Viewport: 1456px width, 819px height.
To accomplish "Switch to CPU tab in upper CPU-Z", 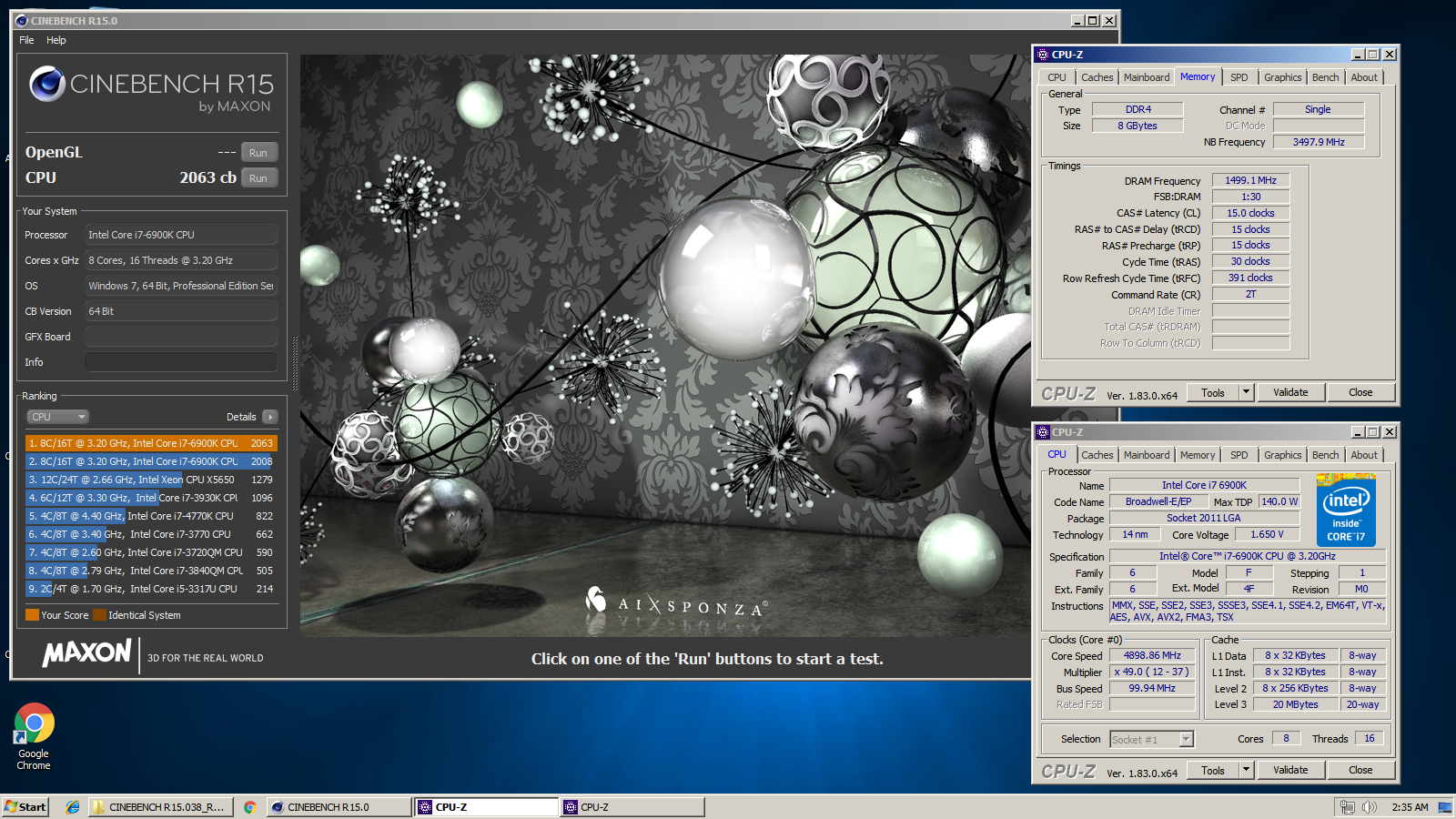I will pos(1057,77).
